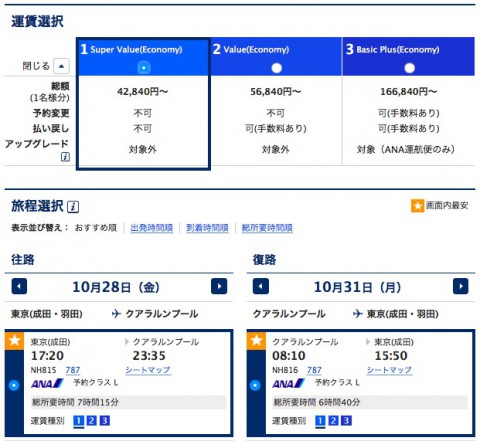Go to next day after 10月28日
Screen dimensions: 480x441
coord(219,287)
